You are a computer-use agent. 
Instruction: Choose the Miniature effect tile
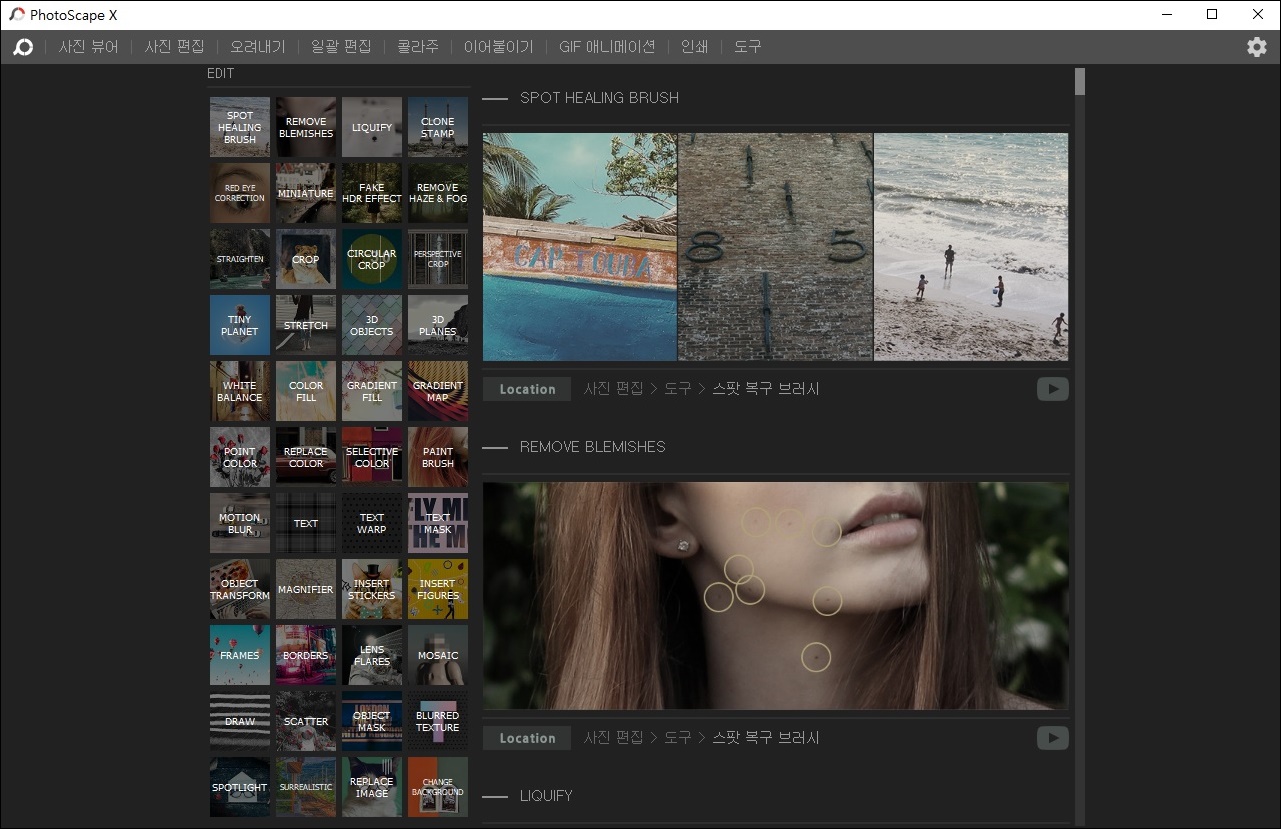[x=306, y=193]
